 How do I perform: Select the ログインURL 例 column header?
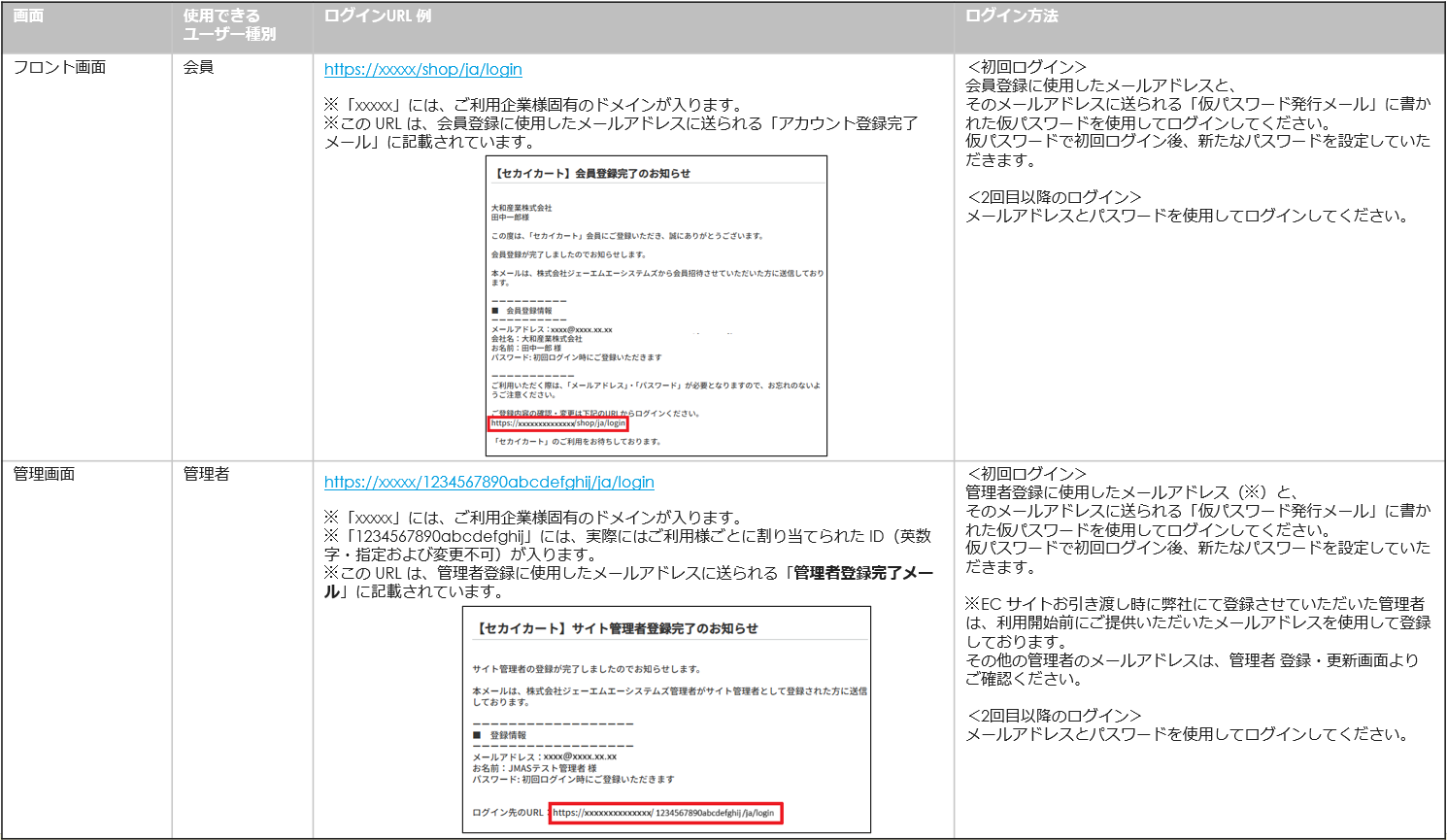point(378,16)
